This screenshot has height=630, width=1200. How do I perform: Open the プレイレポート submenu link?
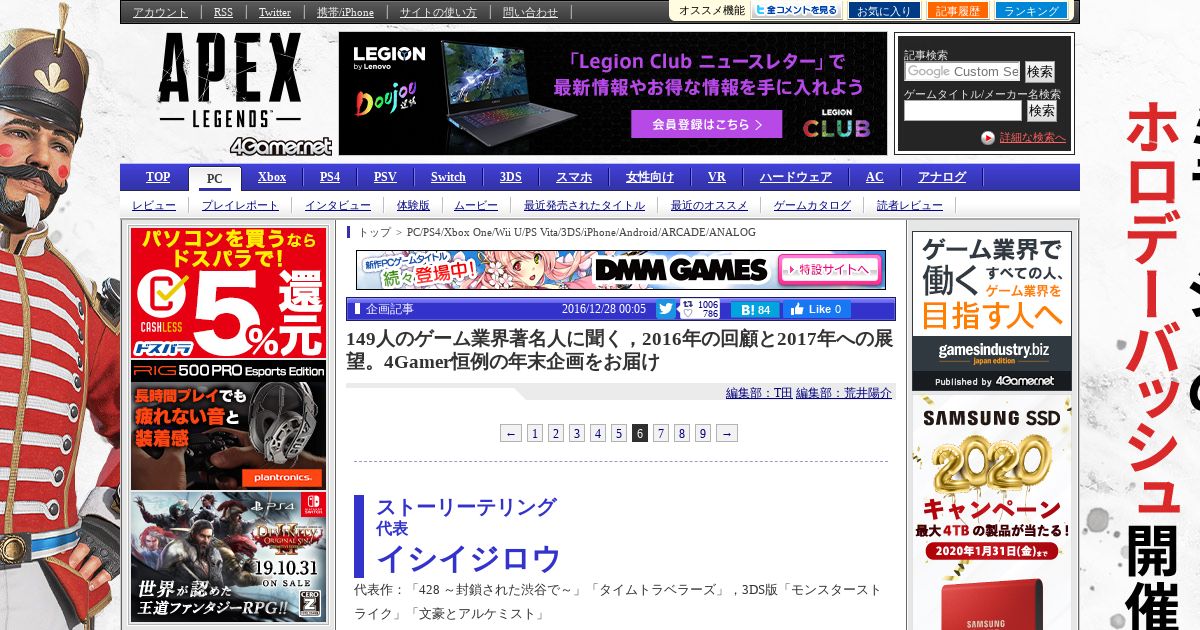click(241, 205)
